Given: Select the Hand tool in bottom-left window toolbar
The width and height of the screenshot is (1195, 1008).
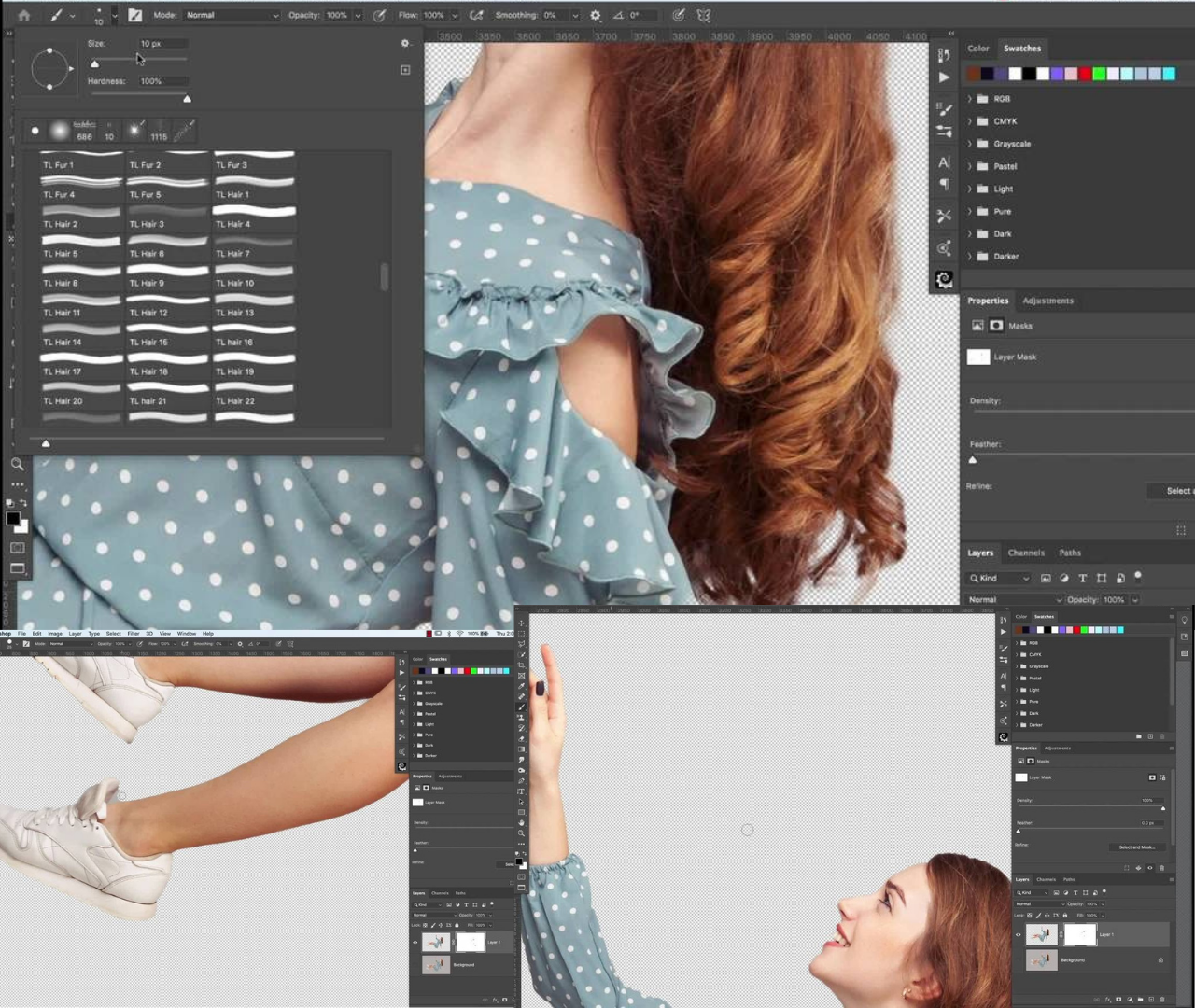Looking at the screenshot, I should pyautogui.click(x=522, y=822).
